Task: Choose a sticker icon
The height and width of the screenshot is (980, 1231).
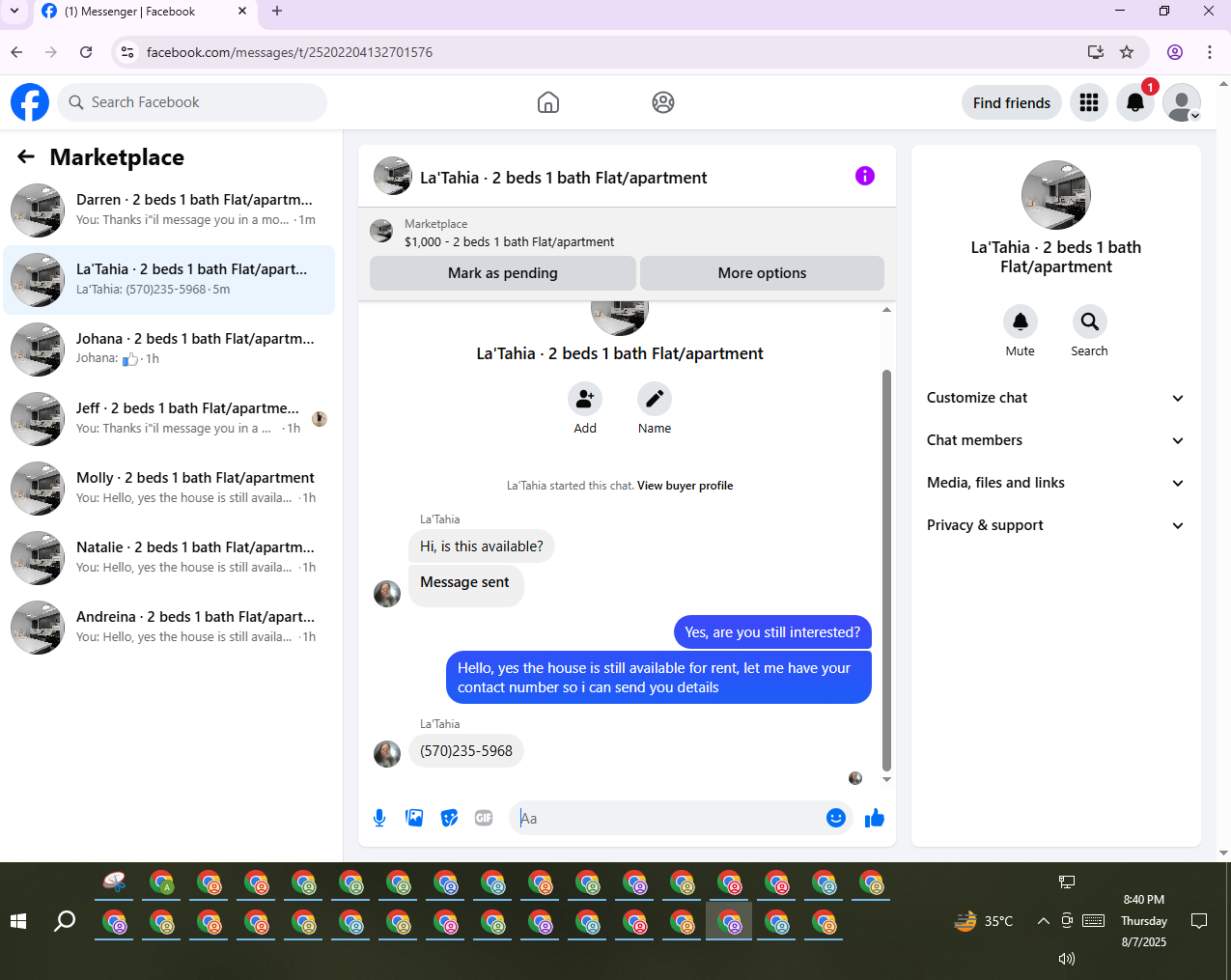Action: point(449,819)
